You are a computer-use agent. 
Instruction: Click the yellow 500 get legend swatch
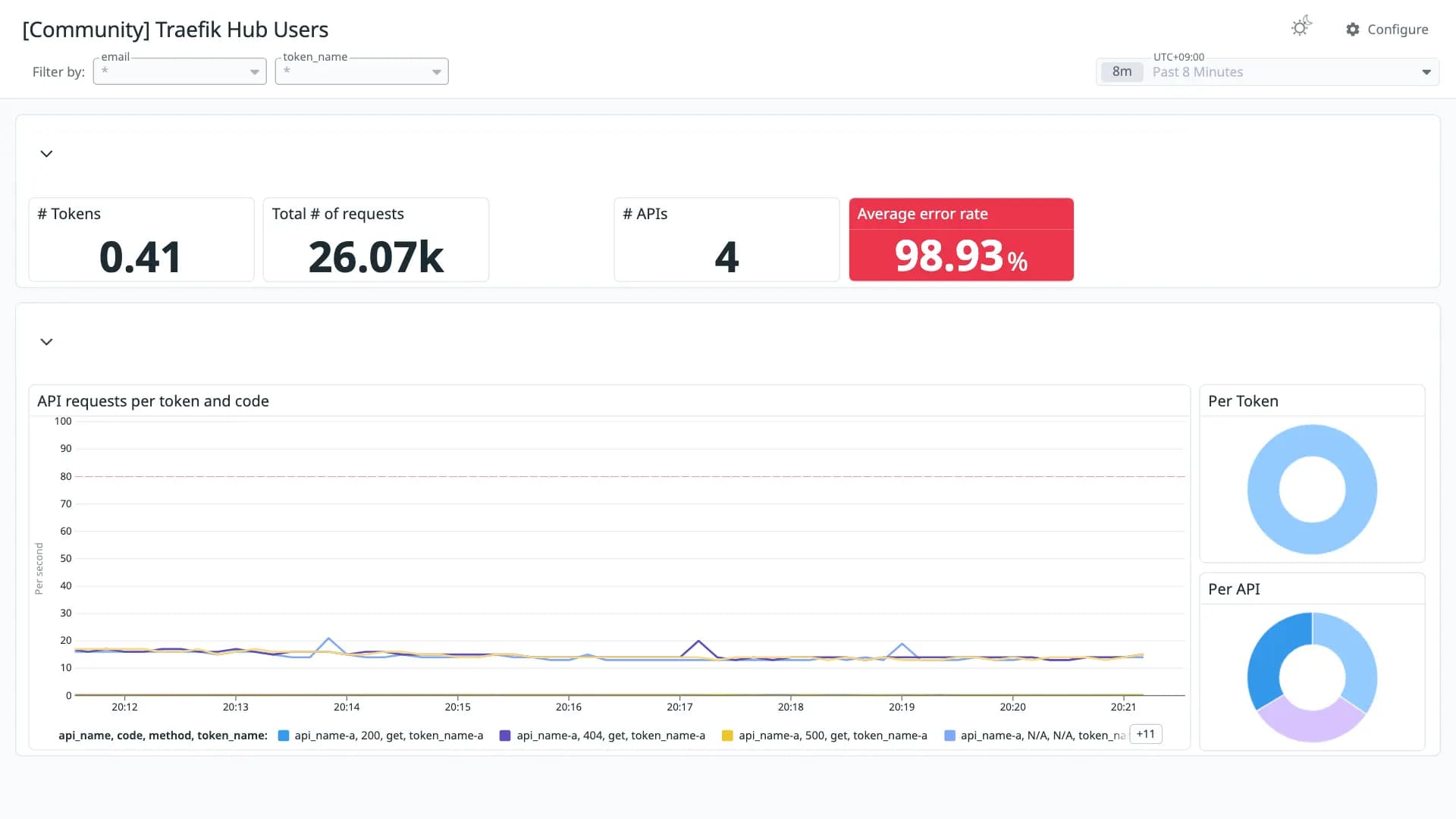pyautogui.click(x=727, y=736)
